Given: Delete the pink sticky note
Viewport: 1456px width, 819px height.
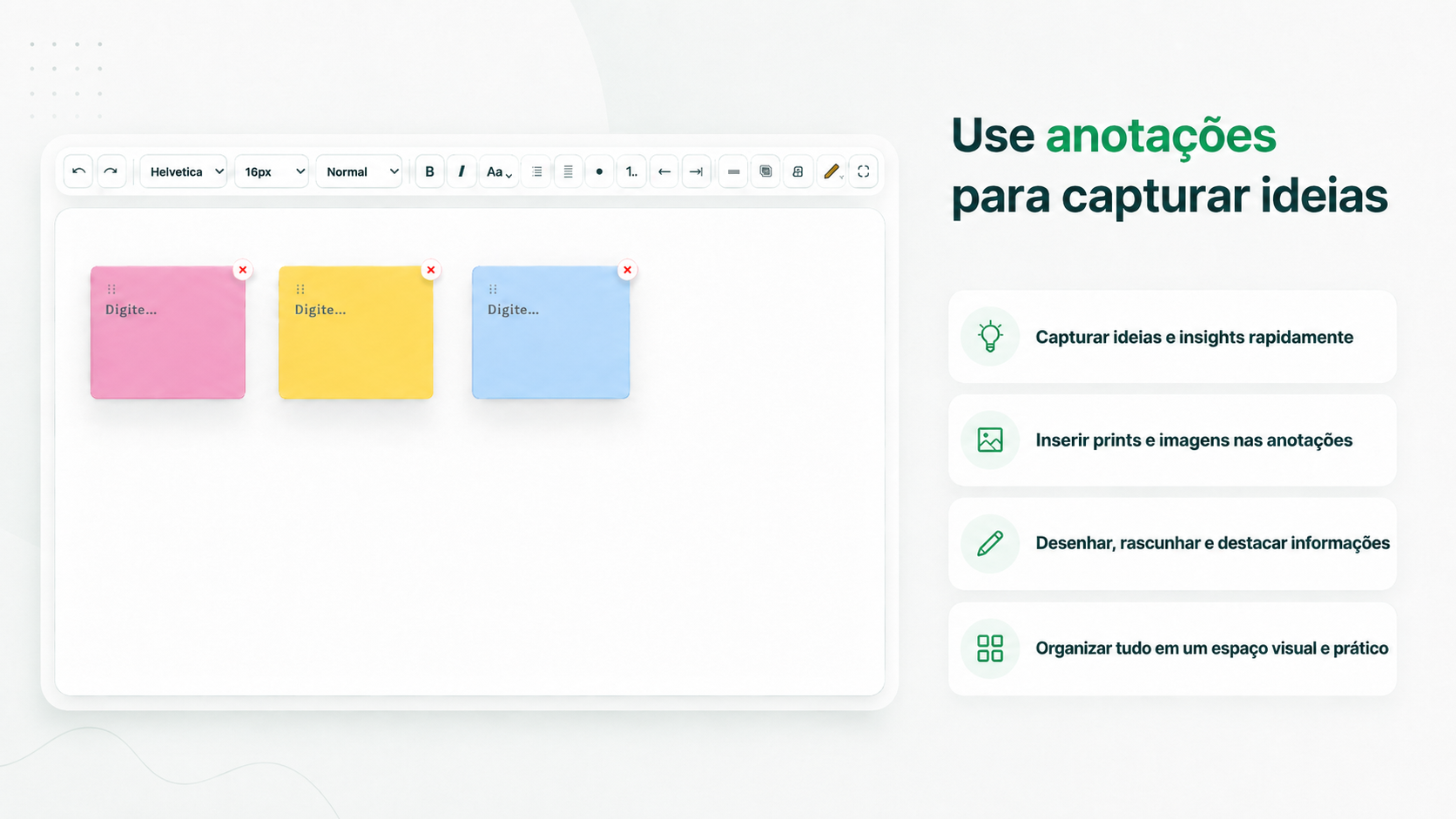Looking at the screenshot, I should click(x=243, y=270).
